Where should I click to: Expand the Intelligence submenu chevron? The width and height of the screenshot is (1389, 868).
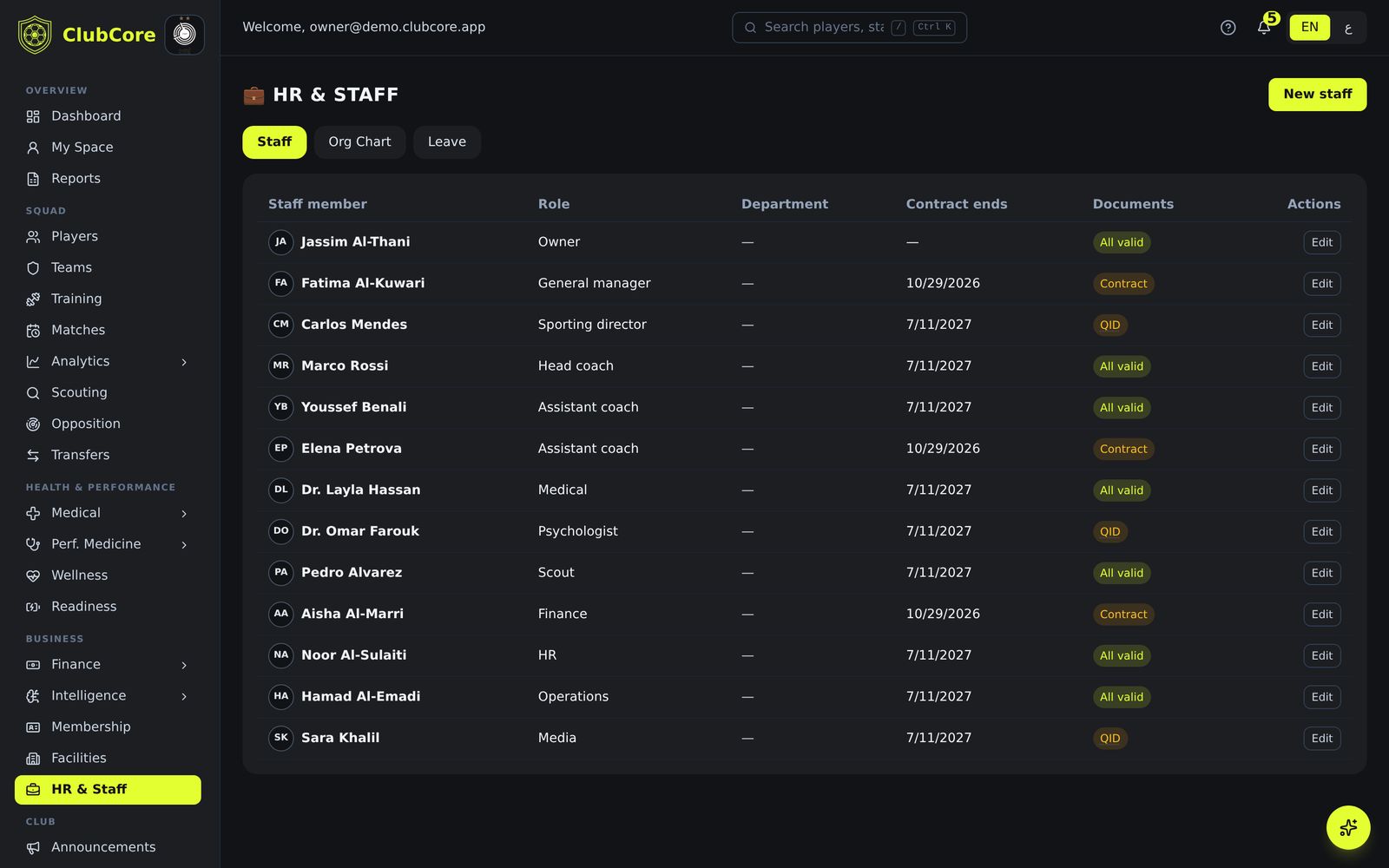coord(184,696)
